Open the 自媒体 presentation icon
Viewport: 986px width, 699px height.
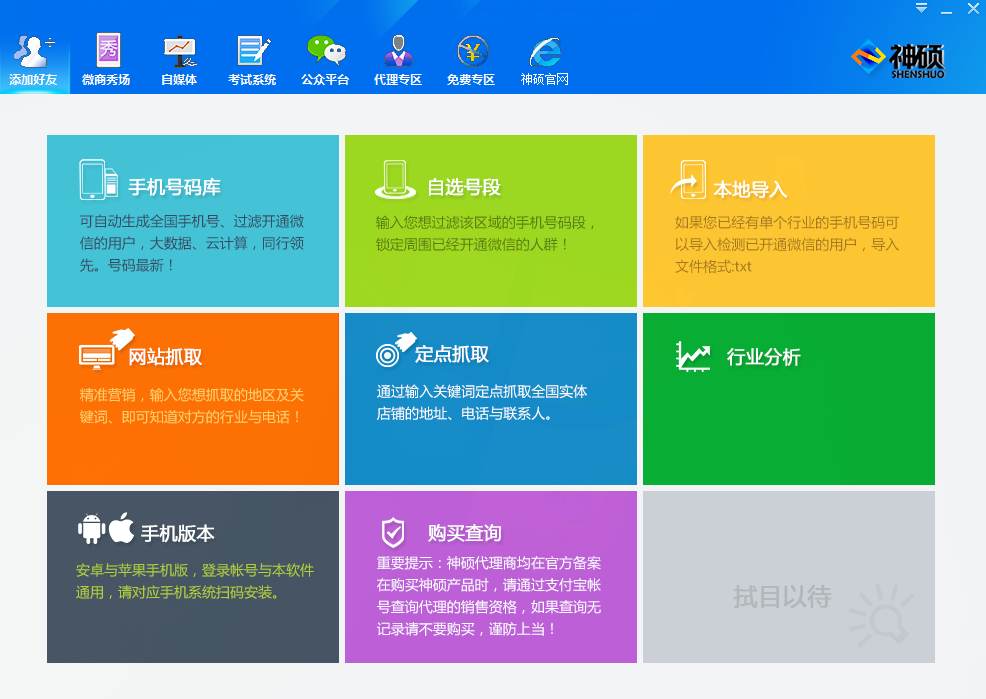coord(179,58)
